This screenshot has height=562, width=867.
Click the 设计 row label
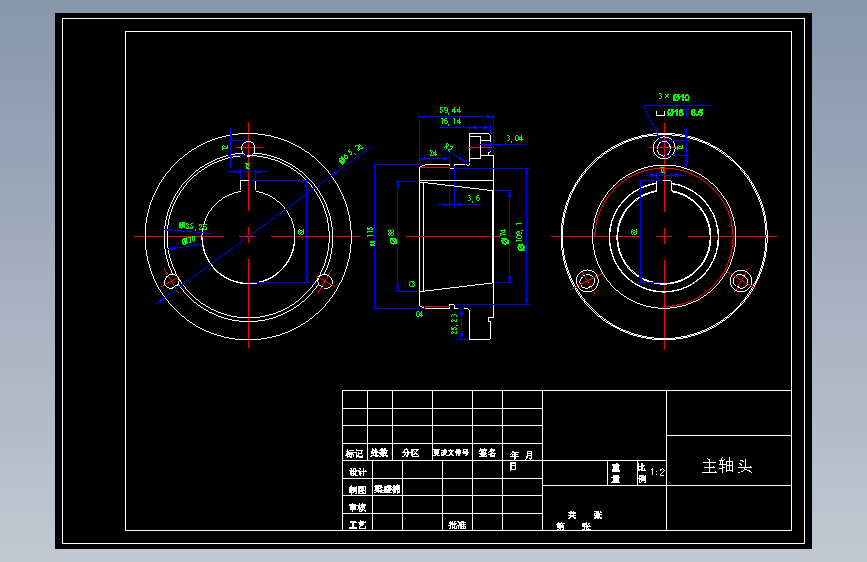(x=358, y=472)
